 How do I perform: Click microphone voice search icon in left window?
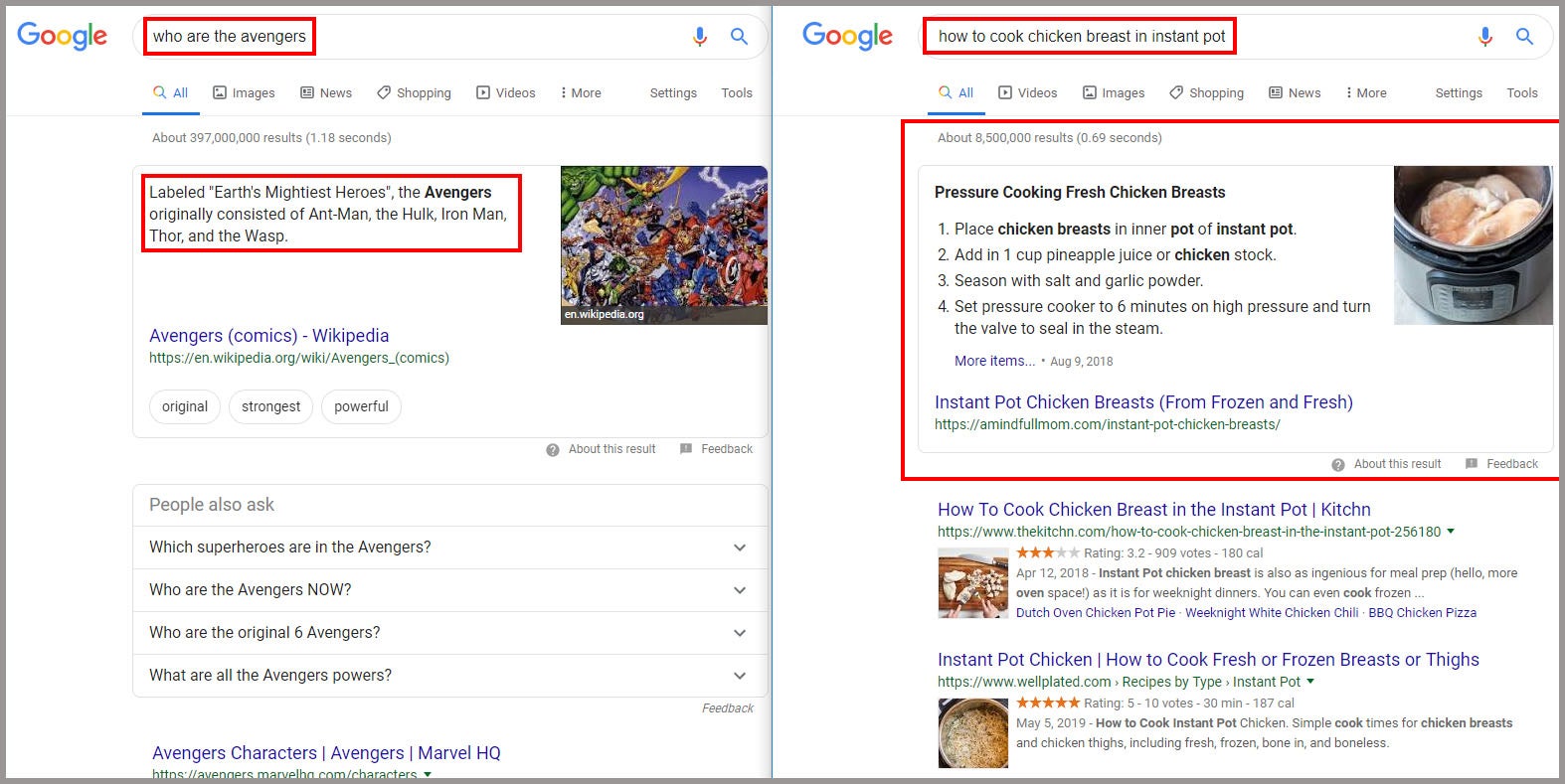(700, 37)
